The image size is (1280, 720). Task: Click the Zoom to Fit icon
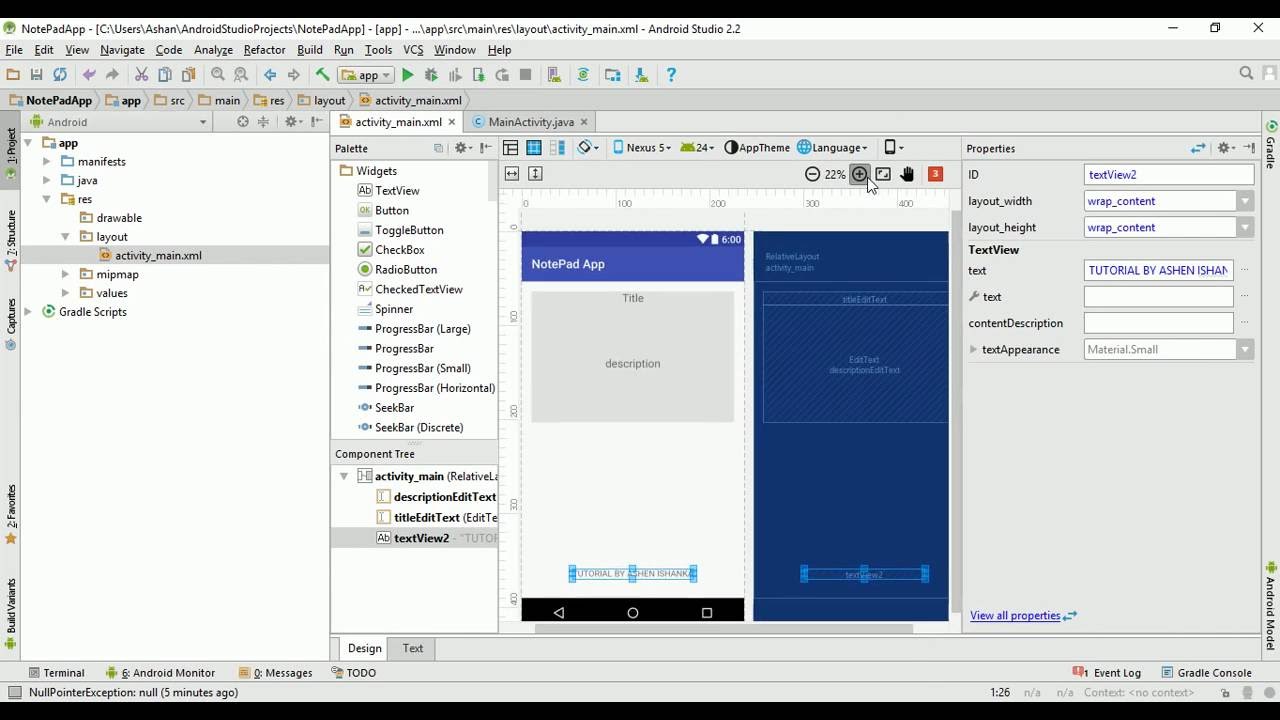[x=883, y=174]
